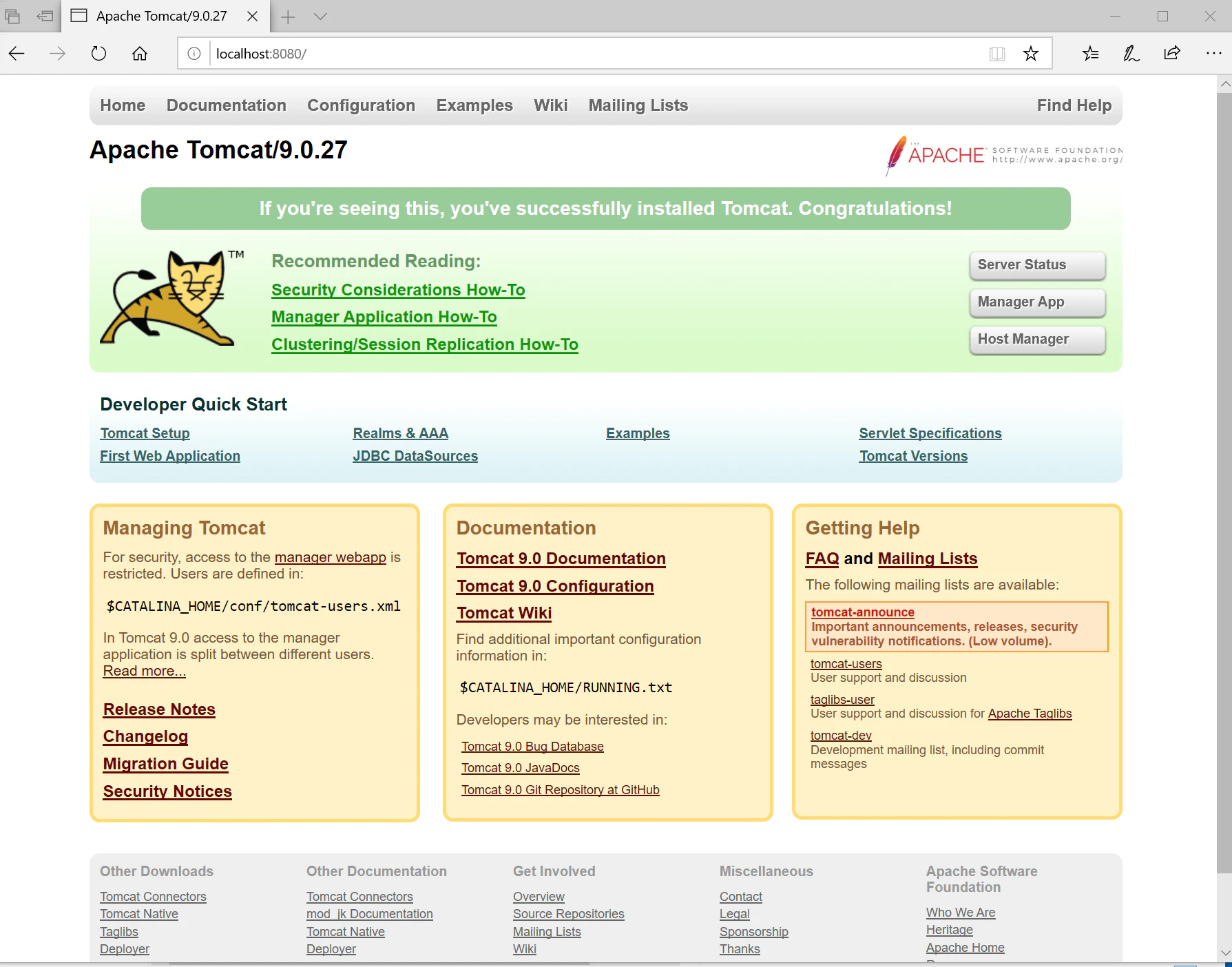1232x967 pixels.
Task: Open Tomcat 9.0 JavaDocs link
Action: point(520,768)
